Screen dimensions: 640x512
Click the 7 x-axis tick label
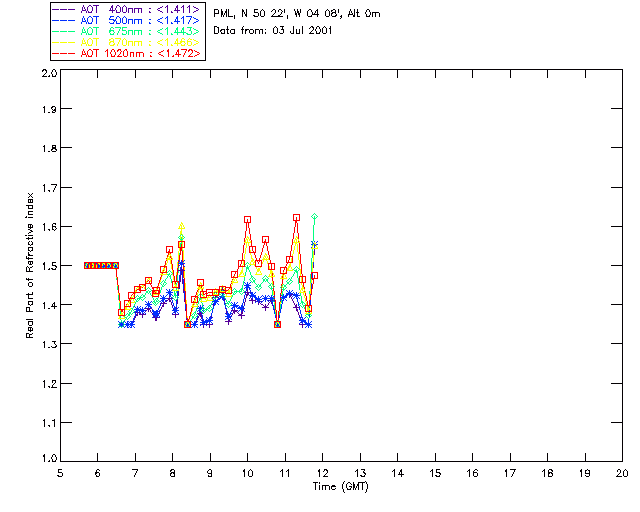click(135, 473)
